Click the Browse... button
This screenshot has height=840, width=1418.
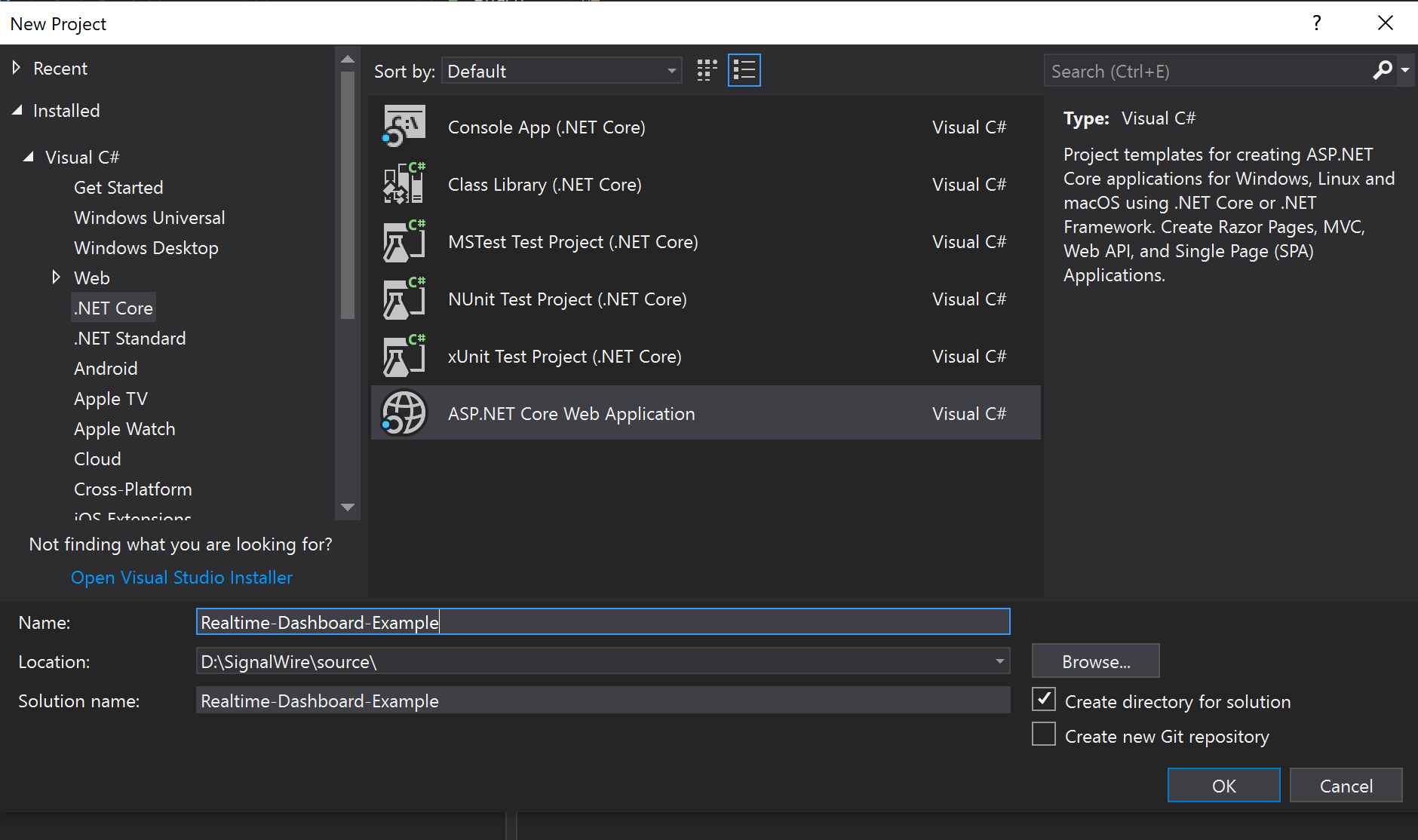[x=1095, y=661]
